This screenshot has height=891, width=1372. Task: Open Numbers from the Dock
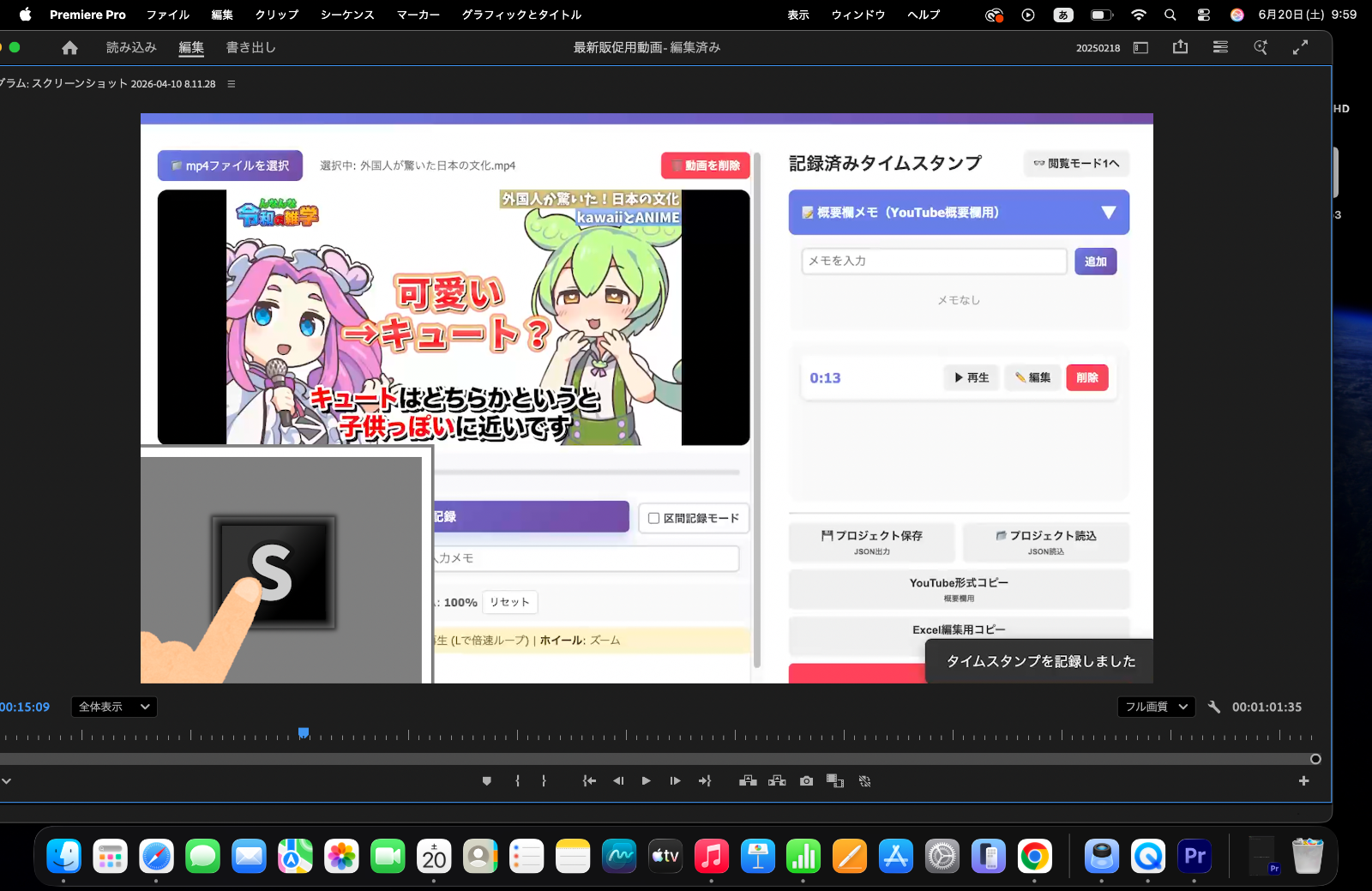[x=803, y=856]
